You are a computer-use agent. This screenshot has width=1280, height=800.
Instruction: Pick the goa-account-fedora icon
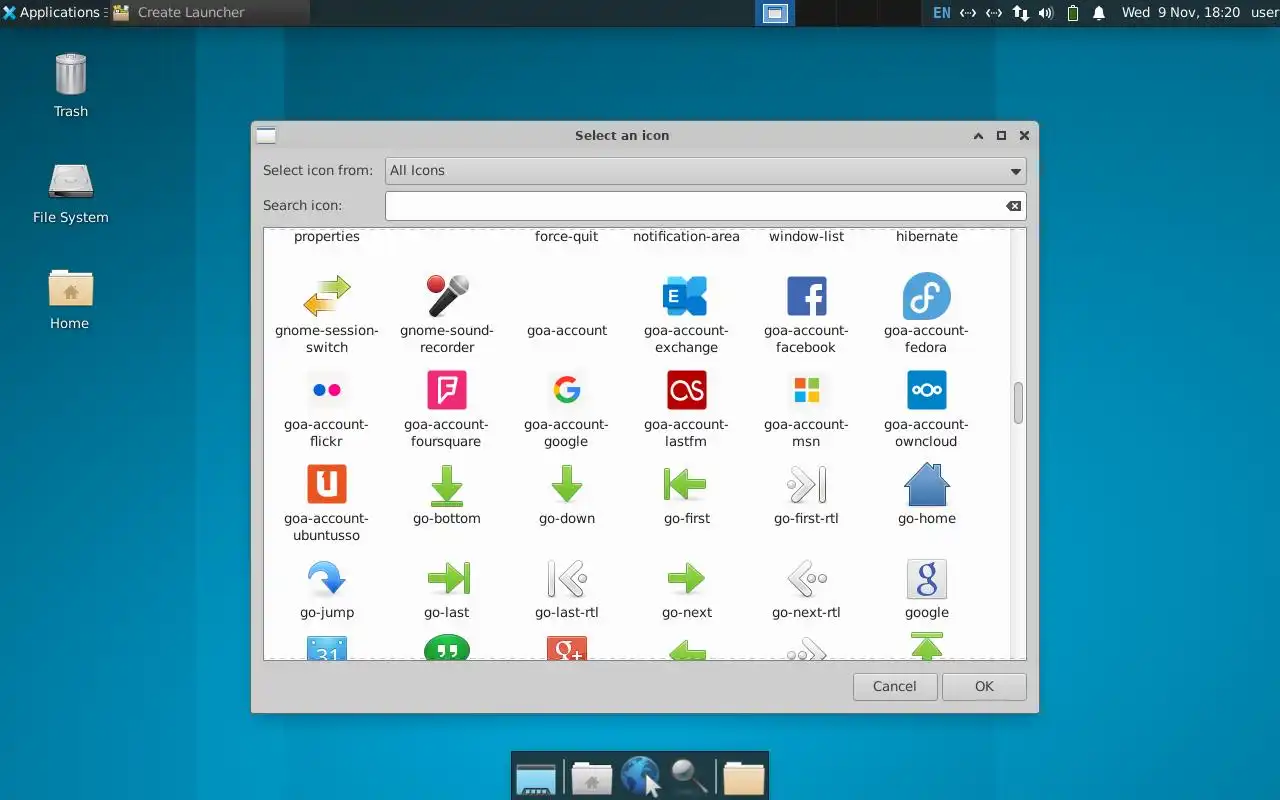[926, 296]
